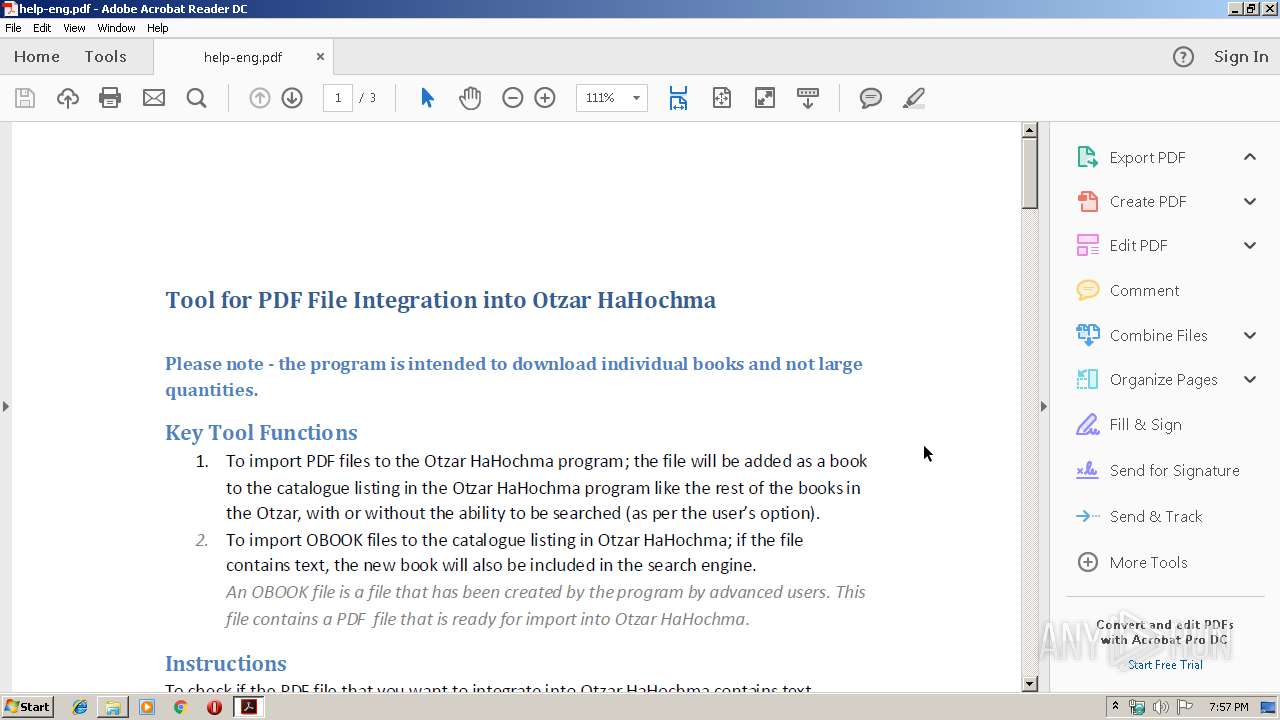Viewport: 1280px width, 720px height.
Task: Collapse the Export PDF section chevron
Action: click(x=1250, y=157)
